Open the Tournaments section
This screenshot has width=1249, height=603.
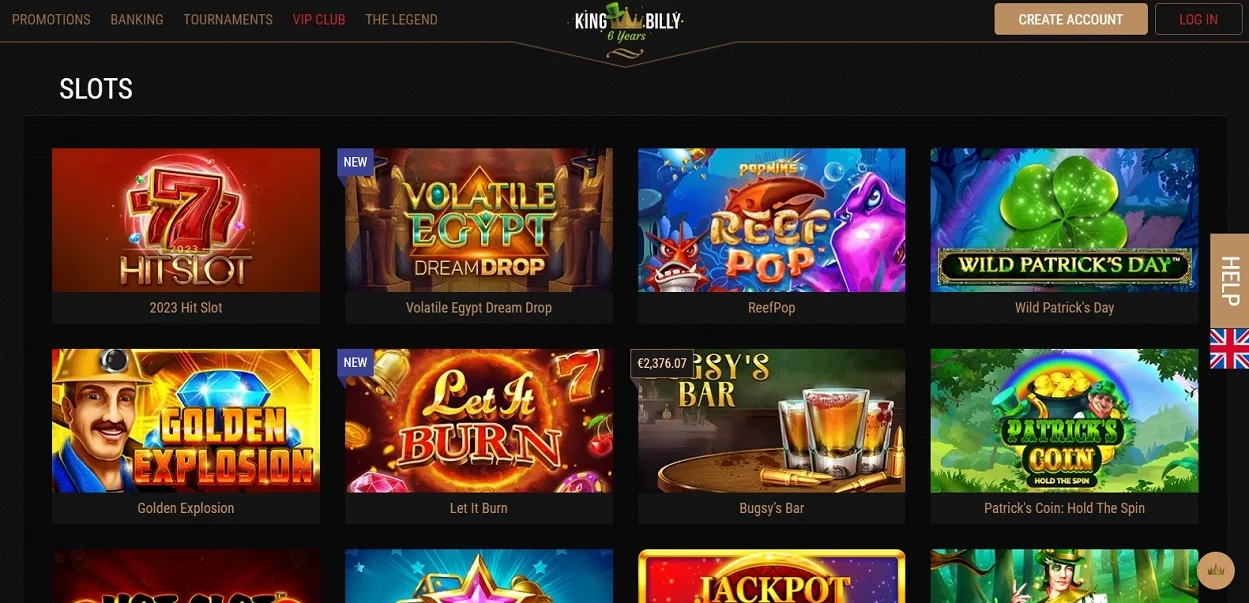228,19
